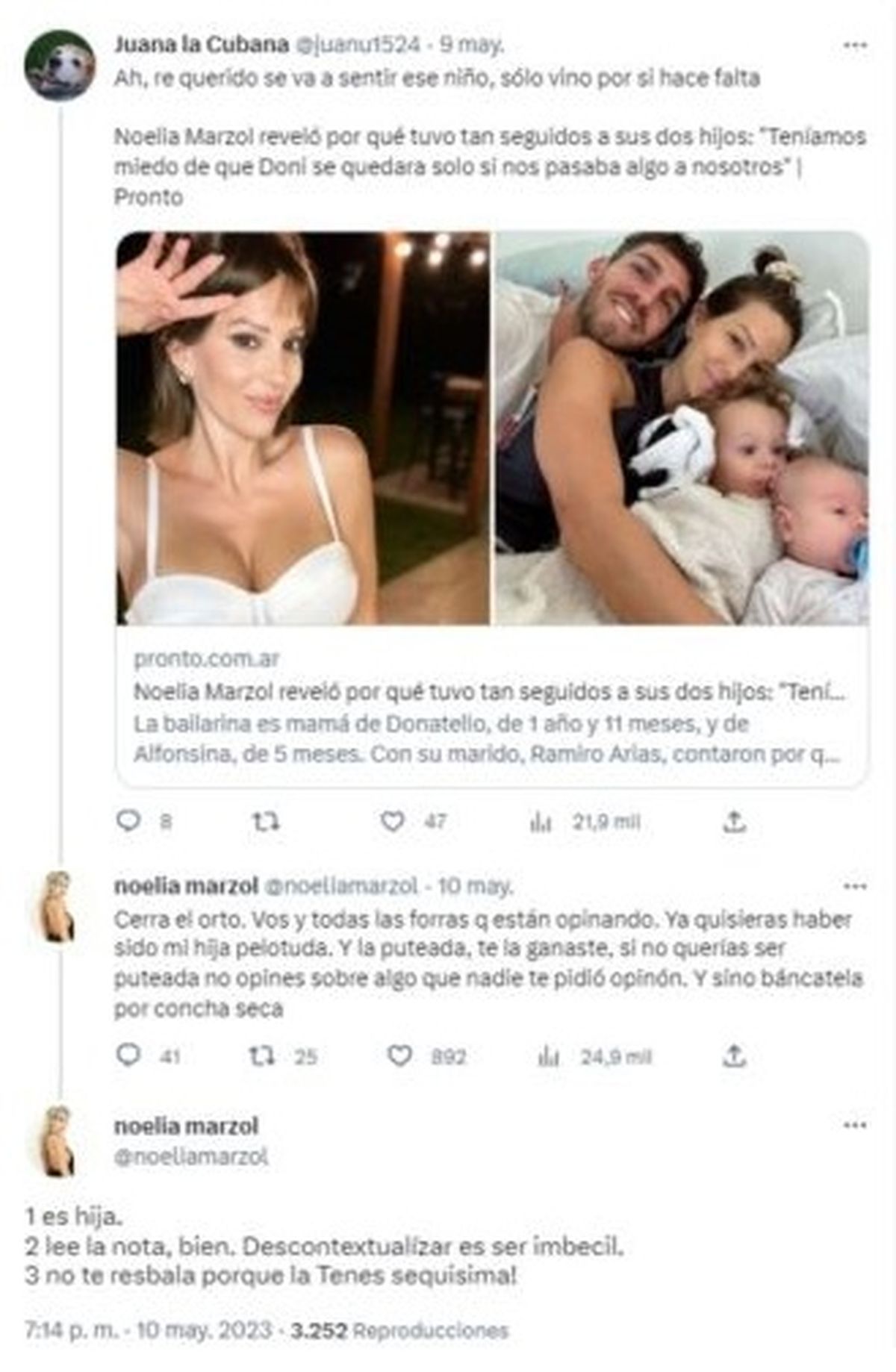Retweet Juana la Cubana's tweet
The image size is (896, 1372).
265,822
